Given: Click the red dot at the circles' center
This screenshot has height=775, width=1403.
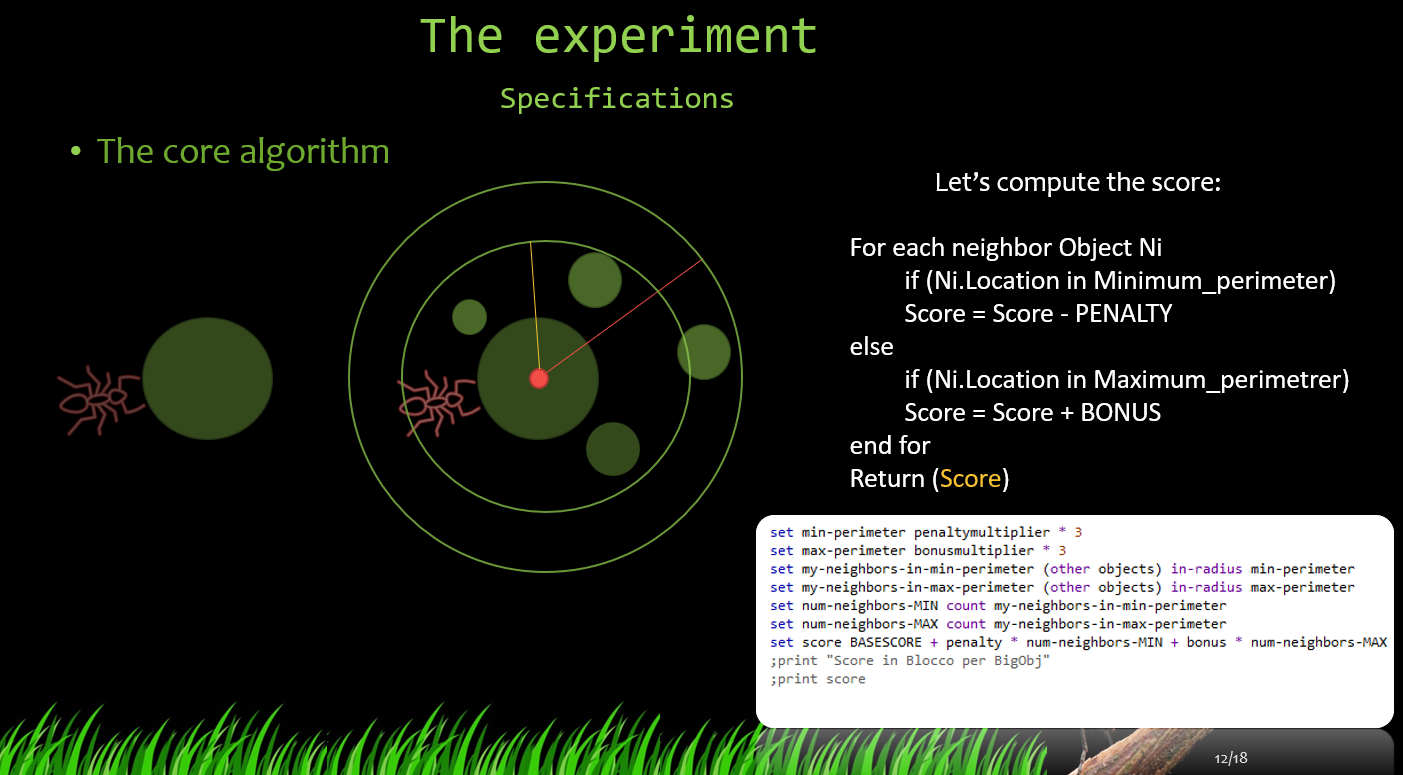Looking at the screenshot, I should pyautogui.click(x=539, y=378).
